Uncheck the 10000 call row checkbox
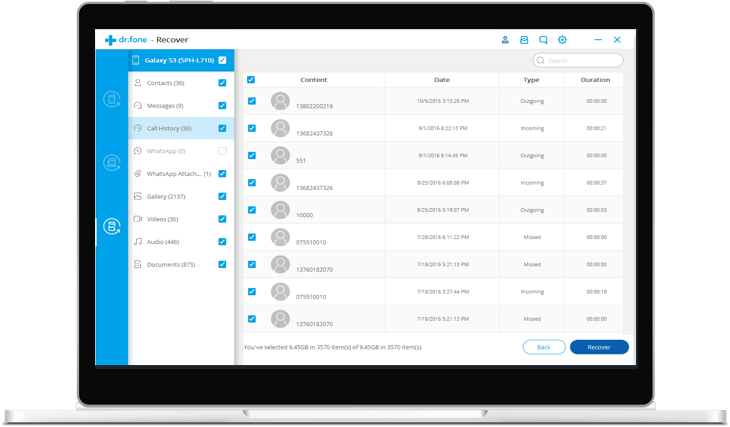 [x=252, y=210]
